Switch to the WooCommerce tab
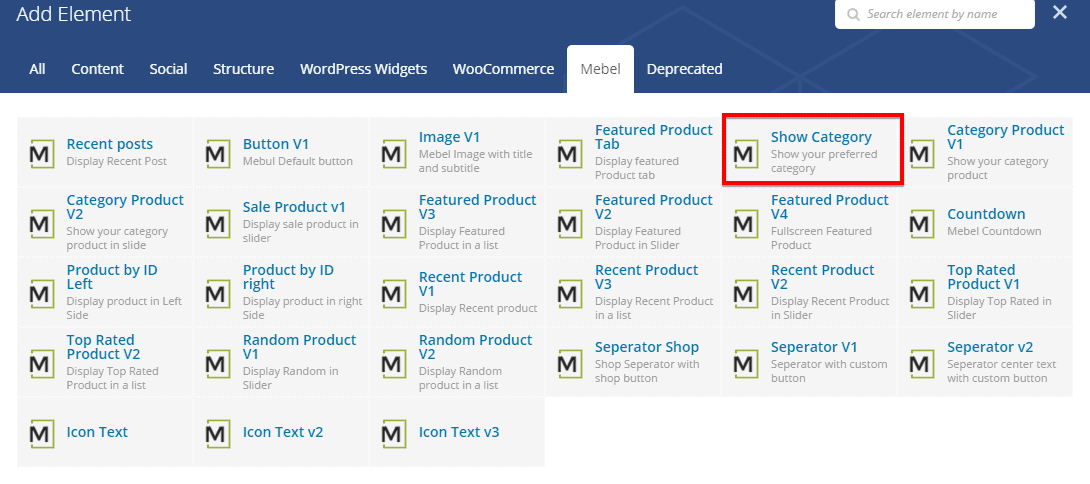Viewport: 1090px width, 484px height. [x=503, y=69]
